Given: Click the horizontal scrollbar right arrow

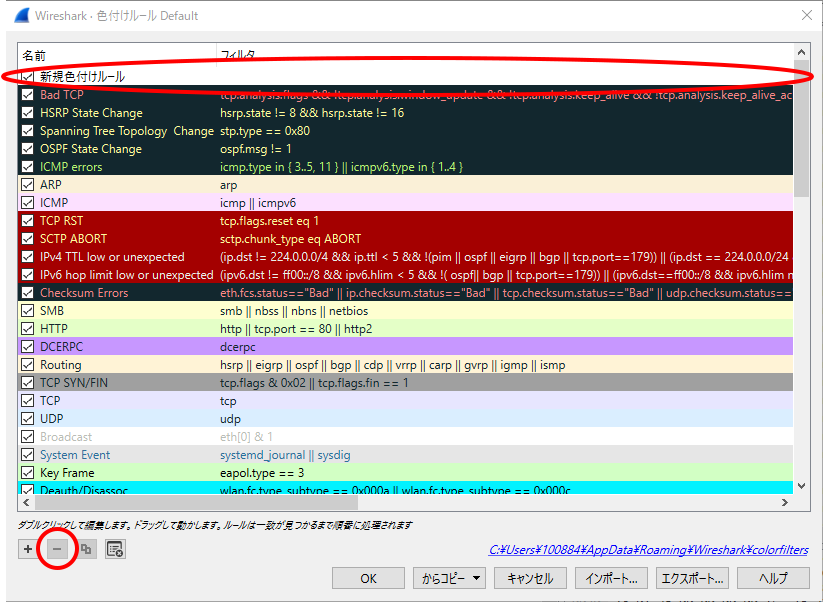Looking at the screenshot, I should [x=785, y=504].
